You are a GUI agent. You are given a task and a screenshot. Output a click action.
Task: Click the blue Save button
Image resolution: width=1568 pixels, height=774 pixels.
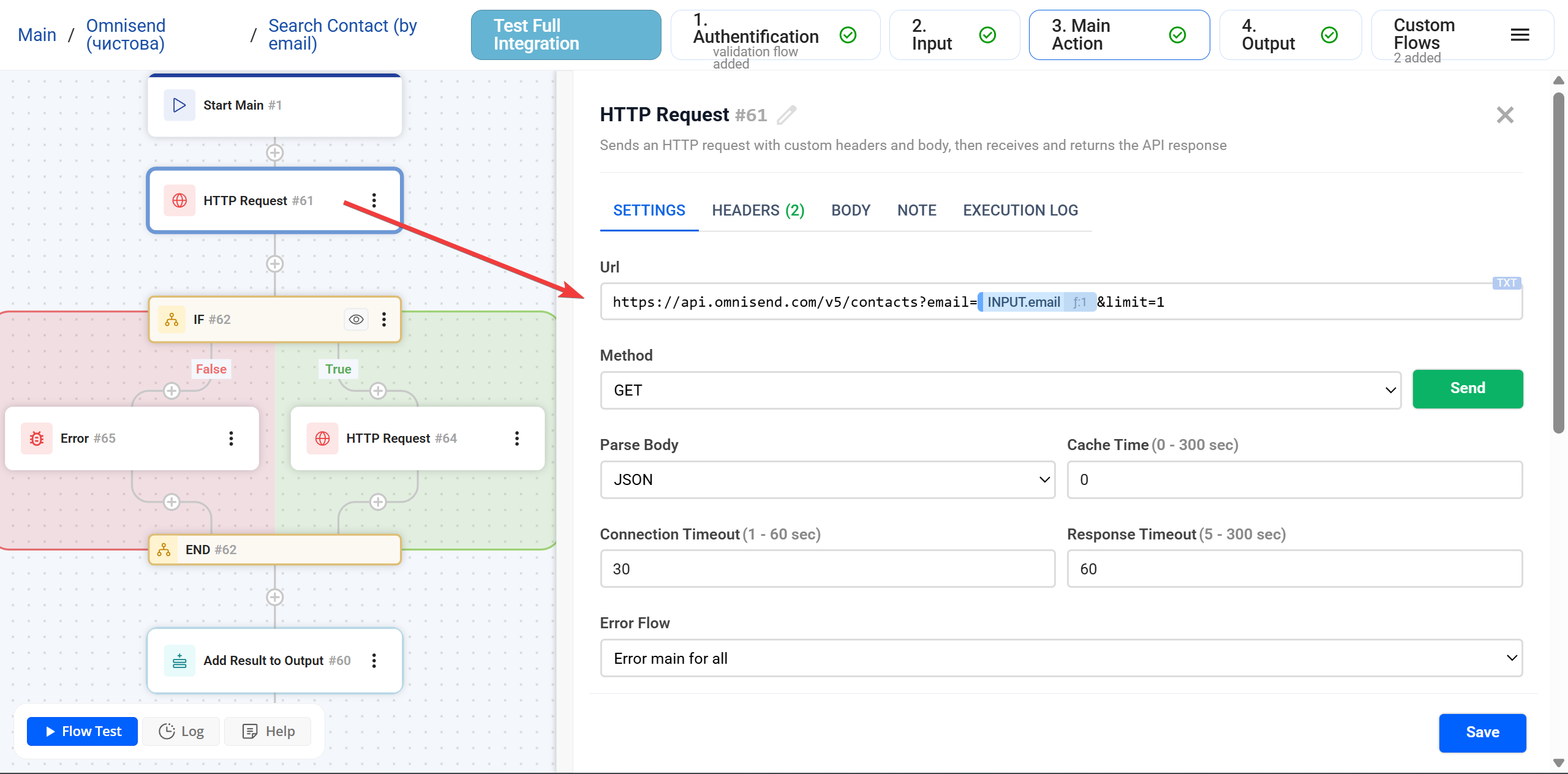pyautogui.click(x=1482, y=732)
